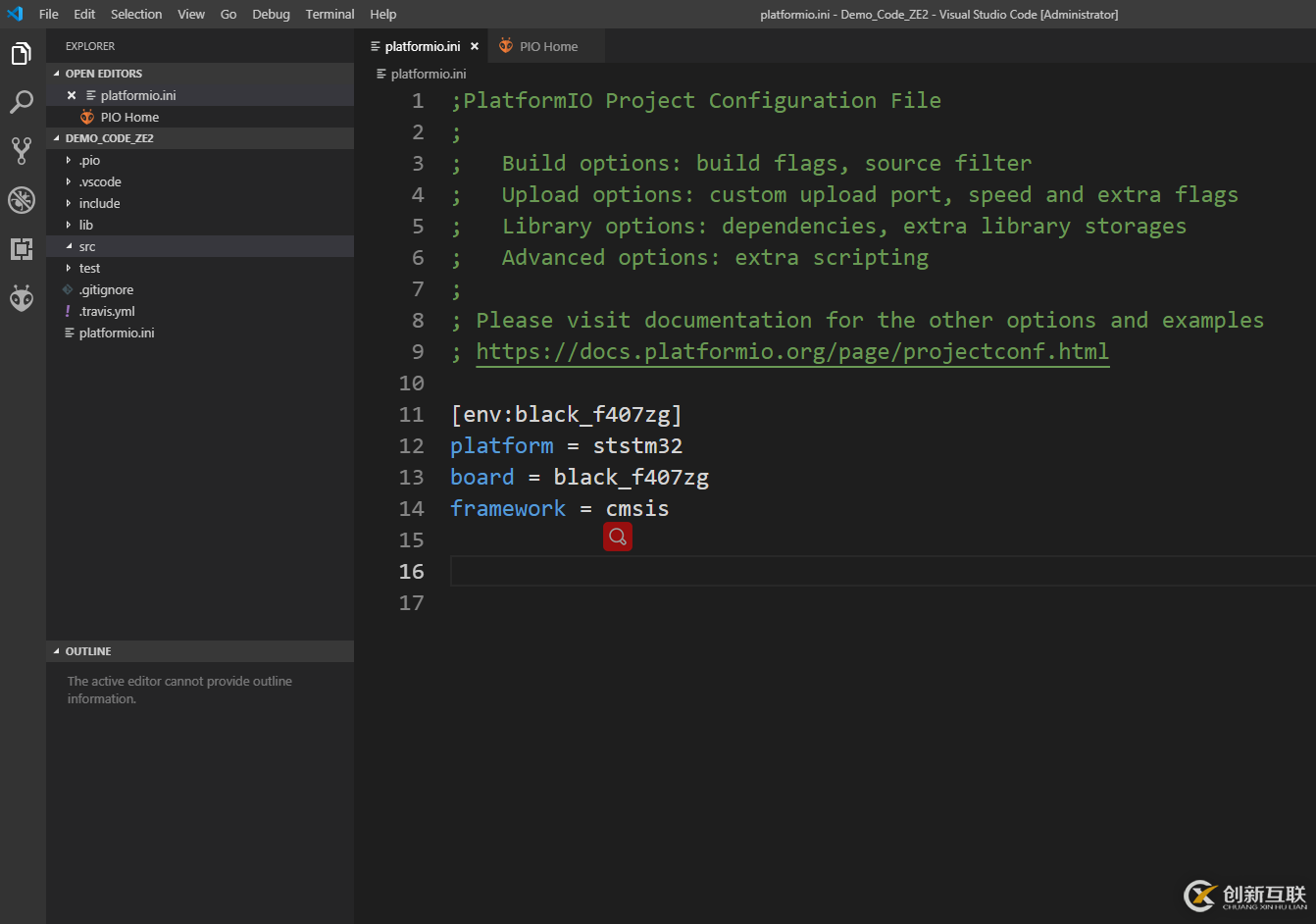This screenshot has width=1316, height=924.
Task: Place cursor on empty line 16
Action: point(883,571)
